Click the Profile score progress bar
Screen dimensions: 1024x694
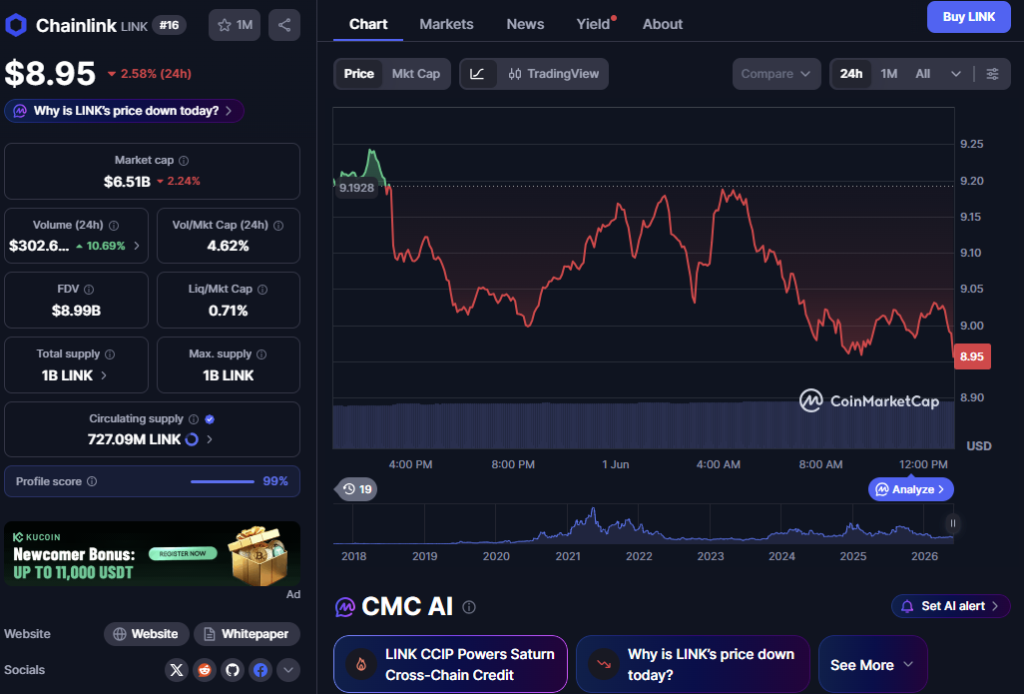point(222,482)
